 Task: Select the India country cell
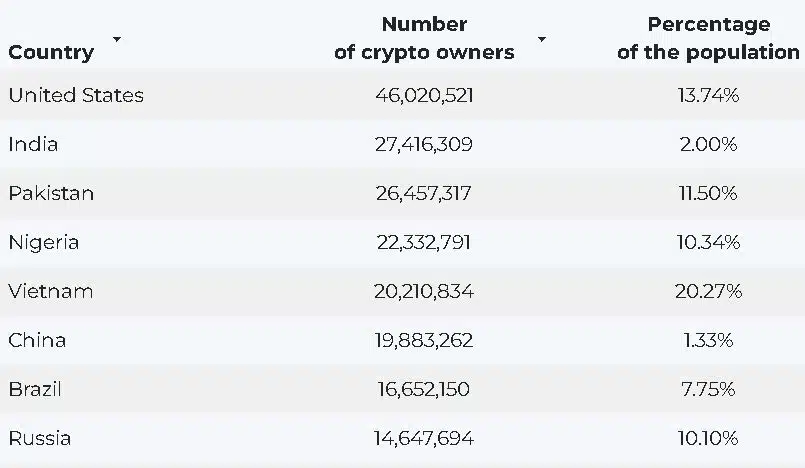[x=33, y=144]
